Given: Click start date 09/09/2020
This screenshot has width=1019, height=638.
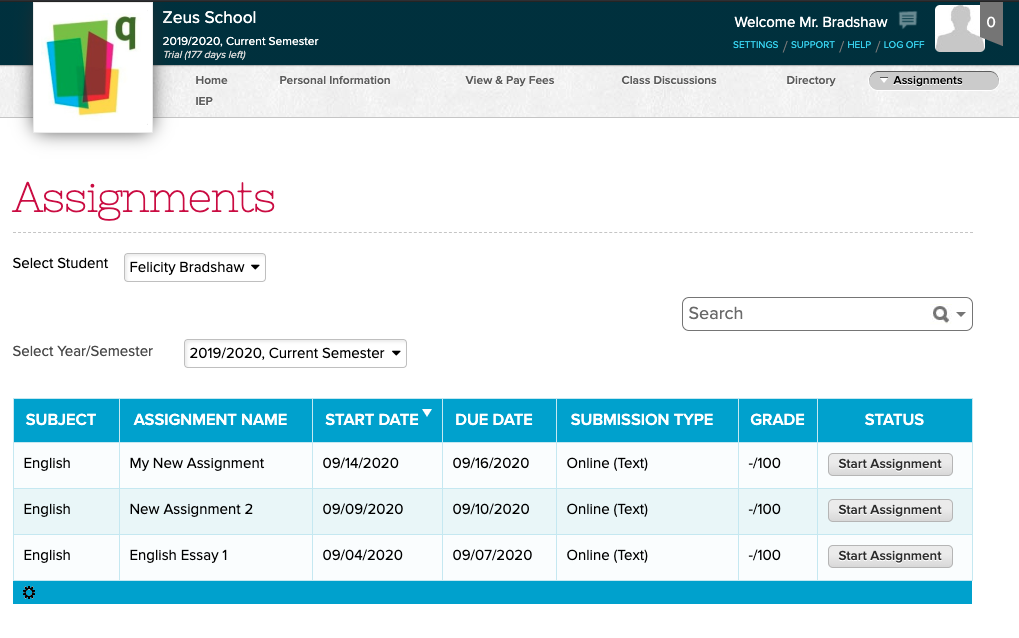Looking at the screenshot, I should [x=363, y=510].
